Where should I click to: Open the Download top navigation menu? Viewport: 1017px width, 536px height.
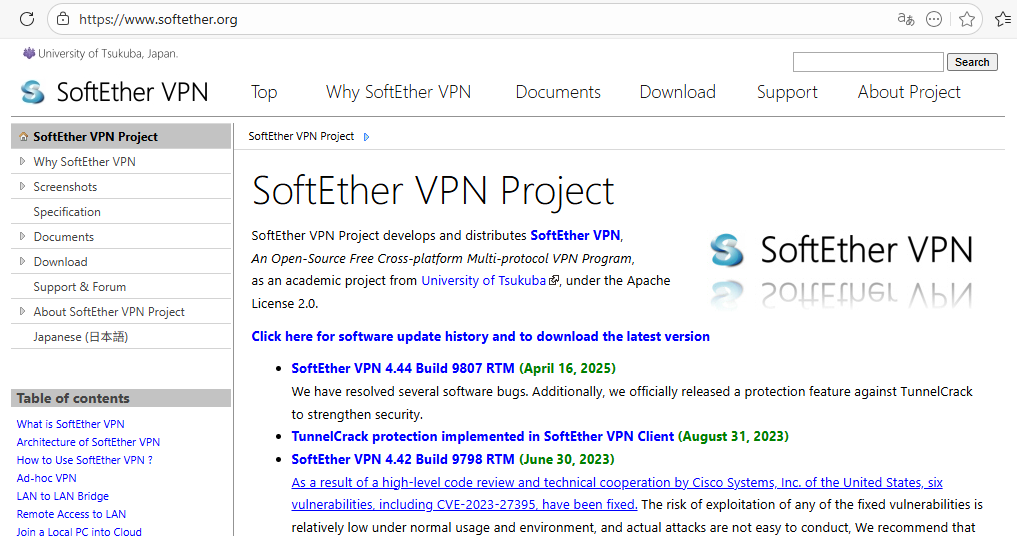point(677,92)
